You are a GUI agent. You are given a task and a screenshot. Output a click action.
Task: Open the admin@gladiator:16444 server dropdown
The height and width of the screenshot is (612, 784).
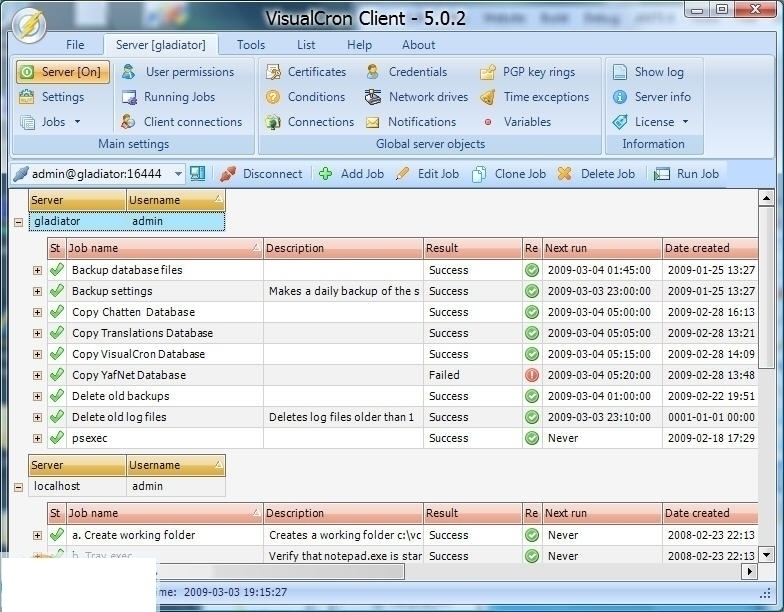(178, 174)
